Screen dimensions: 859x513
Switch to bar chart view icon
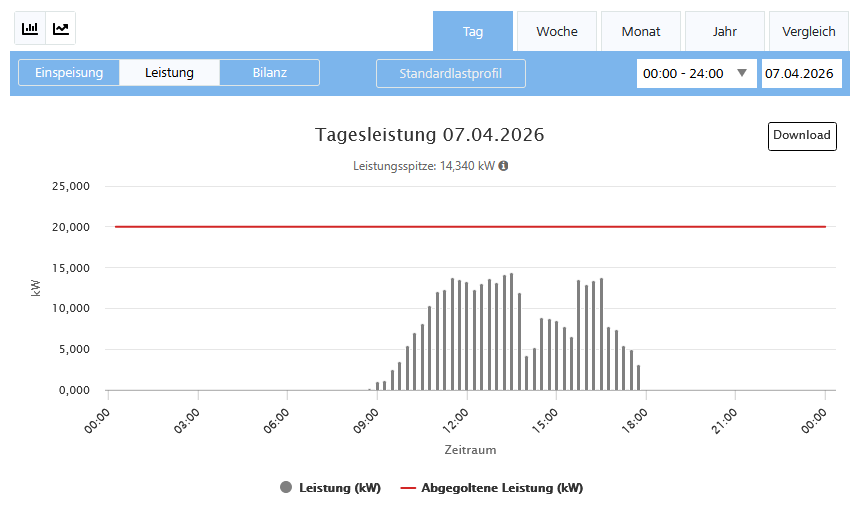point(30,29)
